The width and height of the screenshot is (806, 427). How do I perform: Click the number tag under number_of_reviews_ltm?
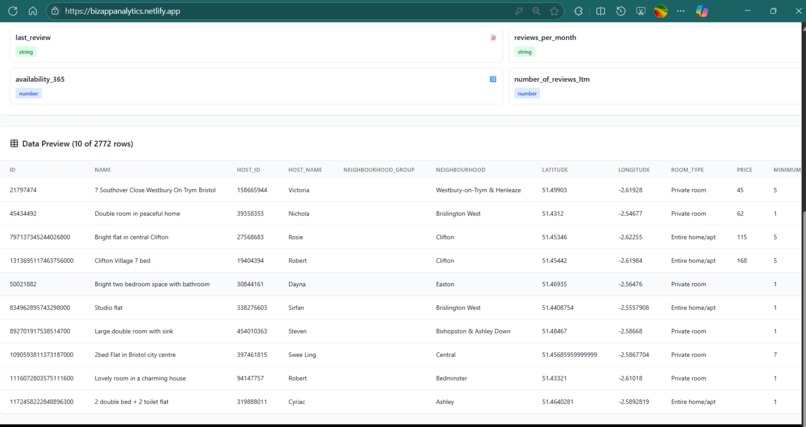pyautogui.click(x=527, y=94)
